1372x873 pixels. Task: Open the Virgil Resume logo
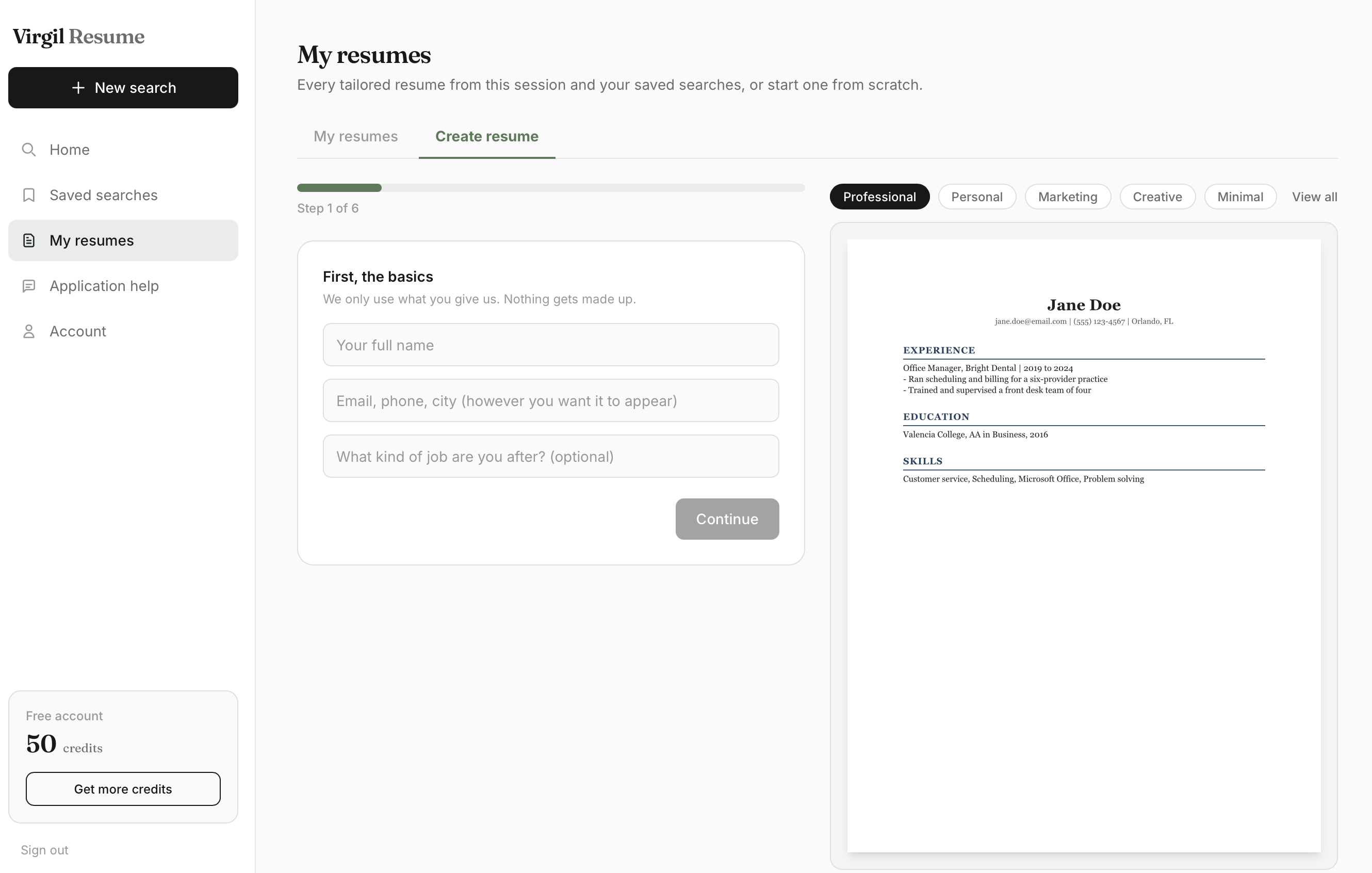pyautogui.click(x=78, y=37)
